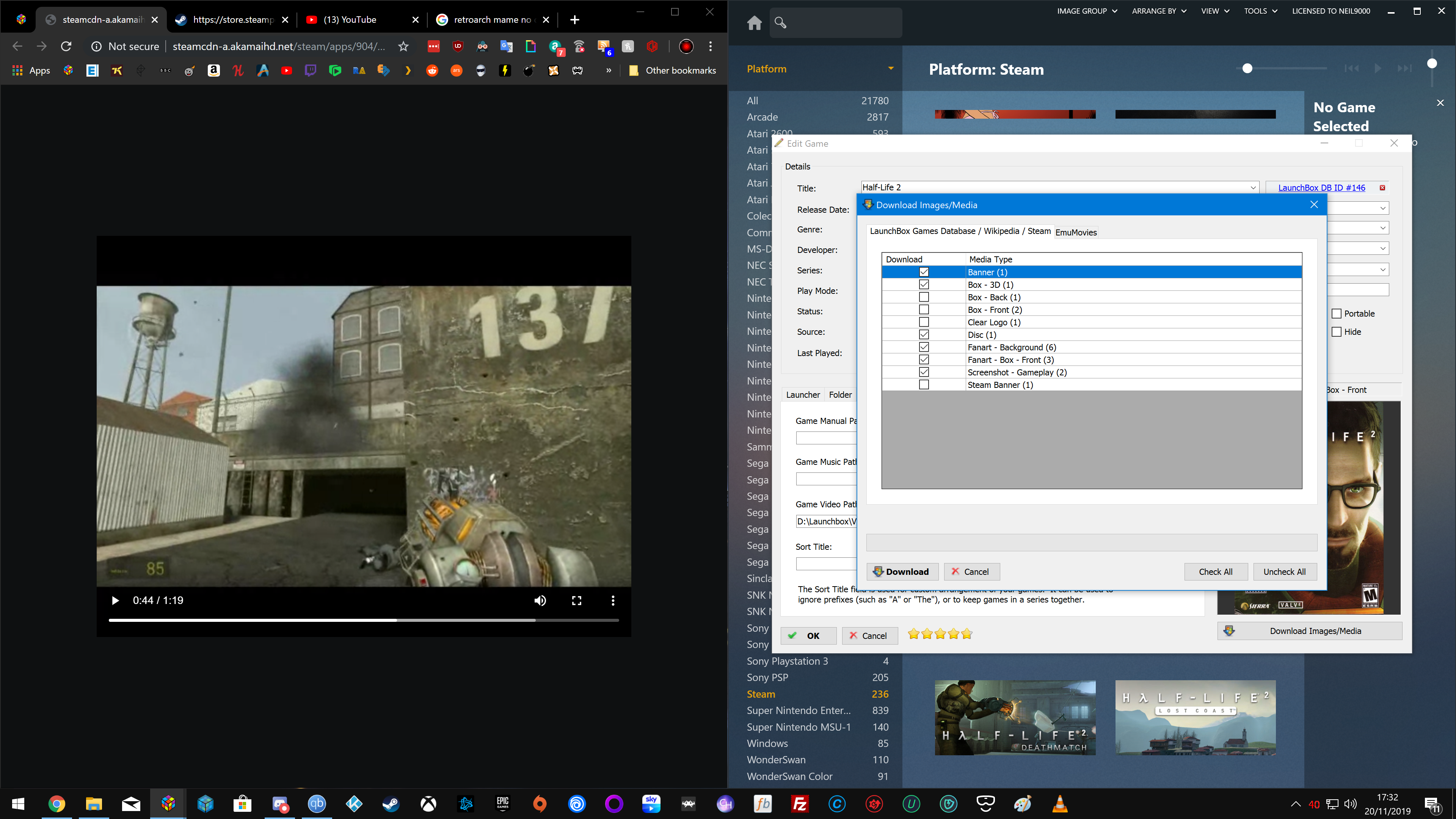Click the Download Images/Media button below box art
Viewport: 1456px width, 819px height.
[x=1310, y=631]
